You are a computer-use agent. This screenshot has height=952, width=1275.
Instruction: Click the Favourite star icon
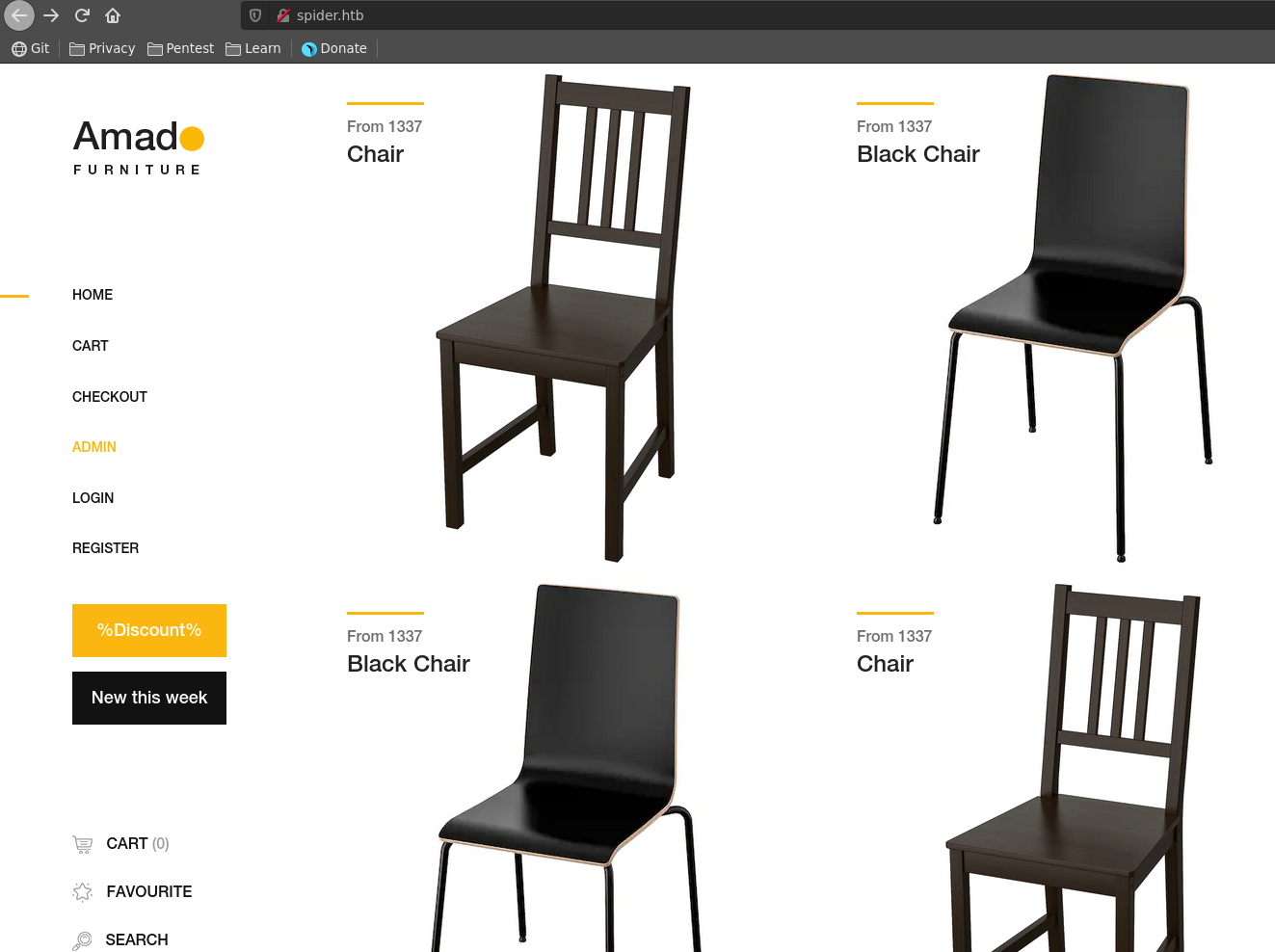(83, 892)
